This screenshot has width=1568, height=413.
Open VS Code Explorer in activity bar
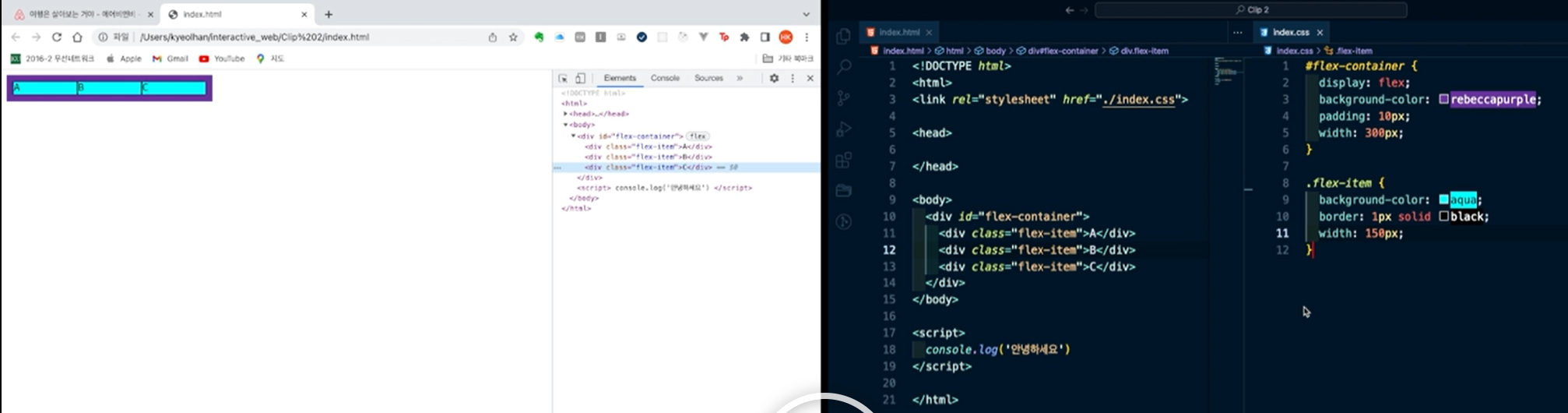(843, 37)
